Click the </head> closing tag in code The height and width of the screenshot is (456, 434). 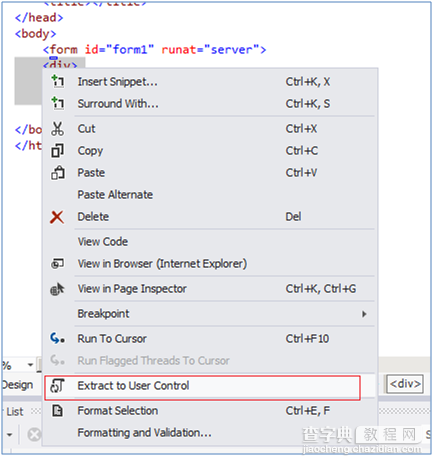click(39, 17)
